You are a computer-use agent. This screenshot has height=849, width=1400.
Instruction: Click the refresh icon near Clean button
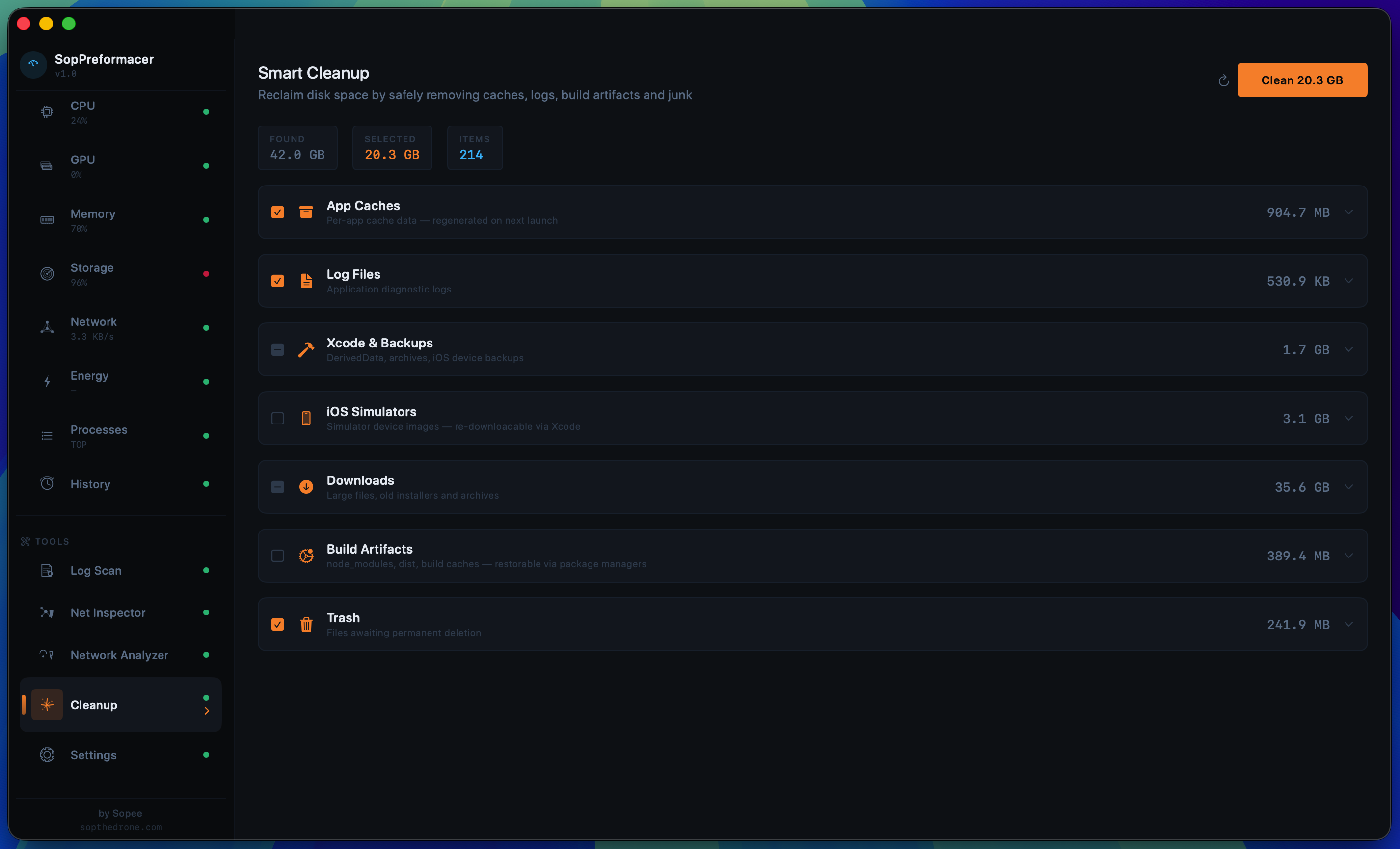[1223, 80]
